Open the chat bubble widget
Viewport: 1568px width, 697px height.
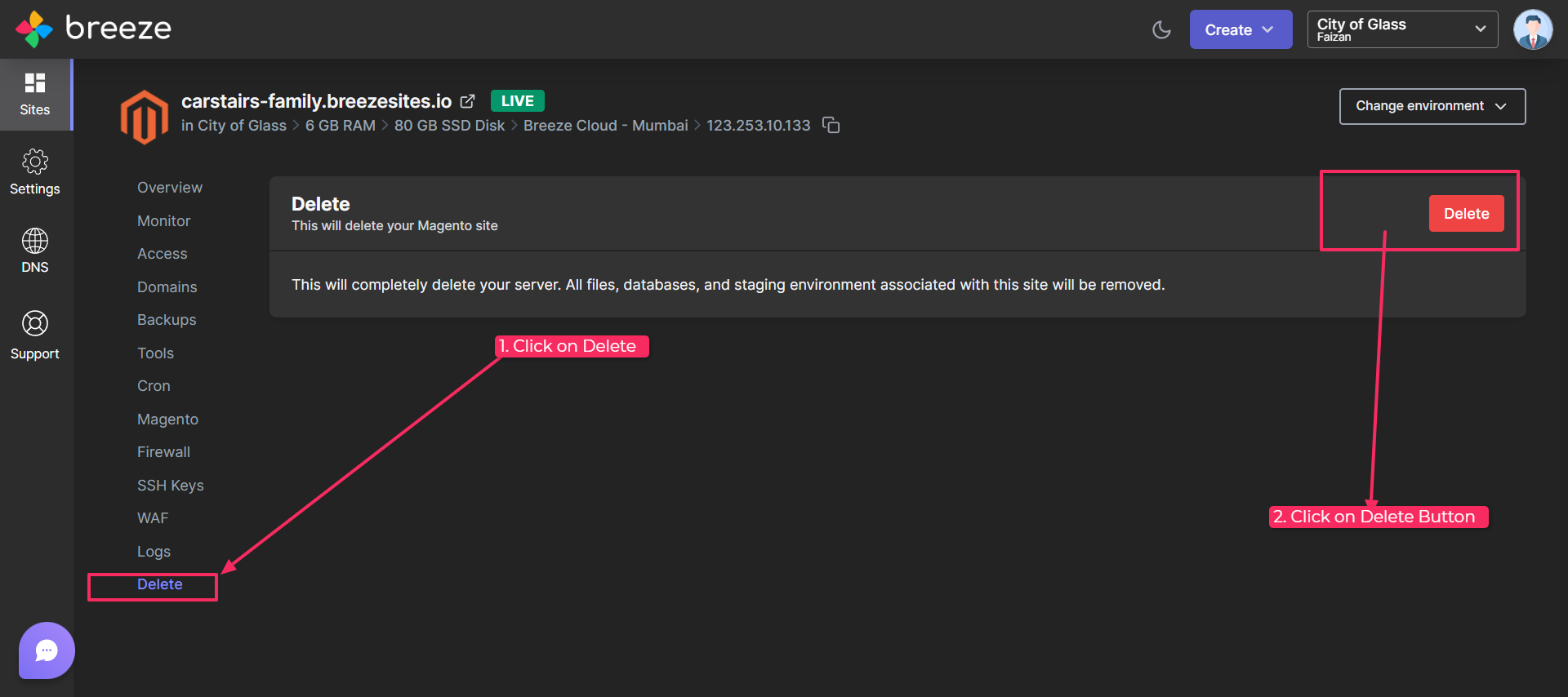pyautogui.click(x=47, y=650)
